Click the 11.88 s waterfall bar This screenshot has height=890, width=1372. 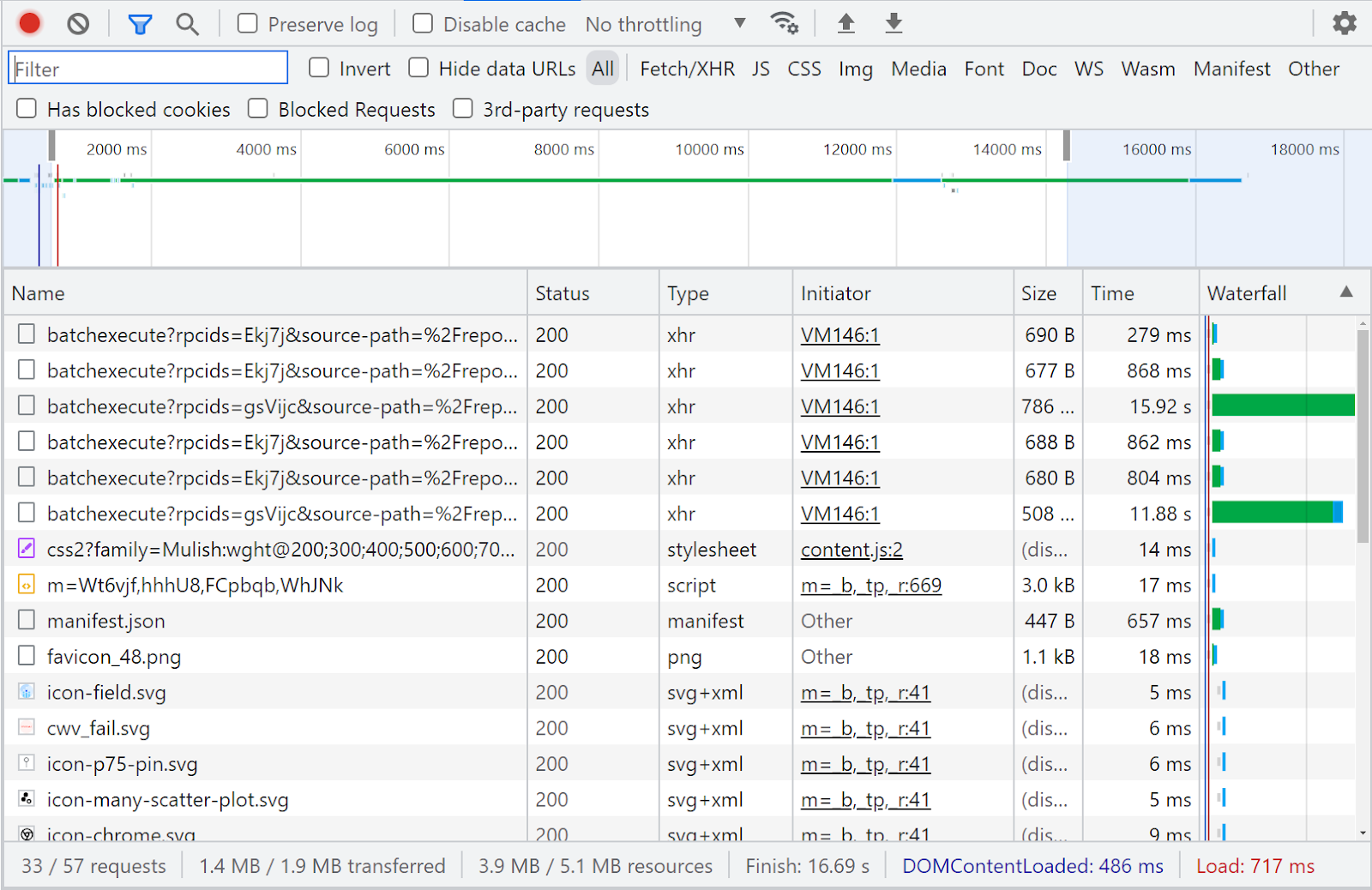point(1277,513)
